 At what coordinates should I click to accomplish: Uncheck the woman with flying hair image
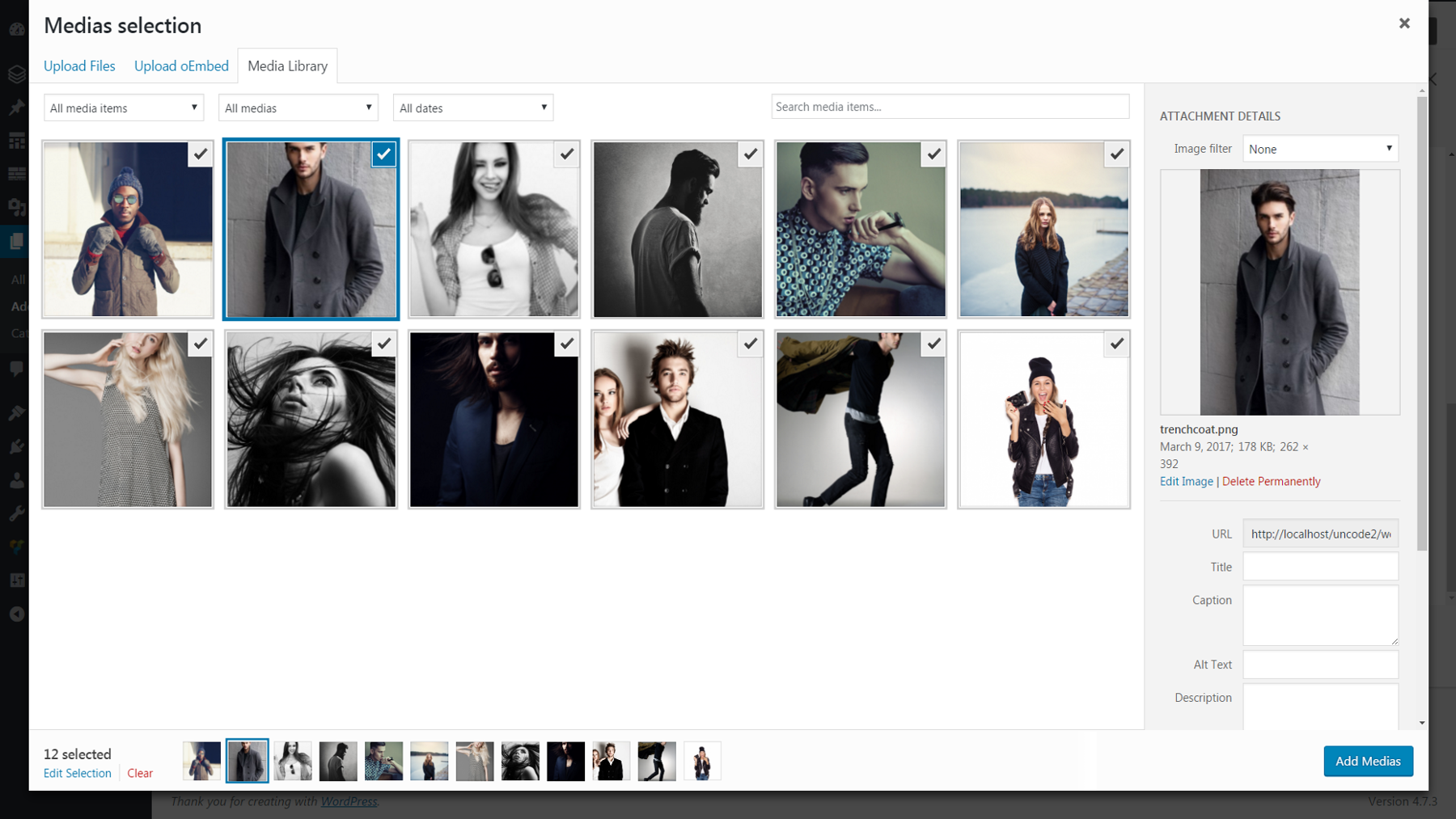(x=383, y=344)
